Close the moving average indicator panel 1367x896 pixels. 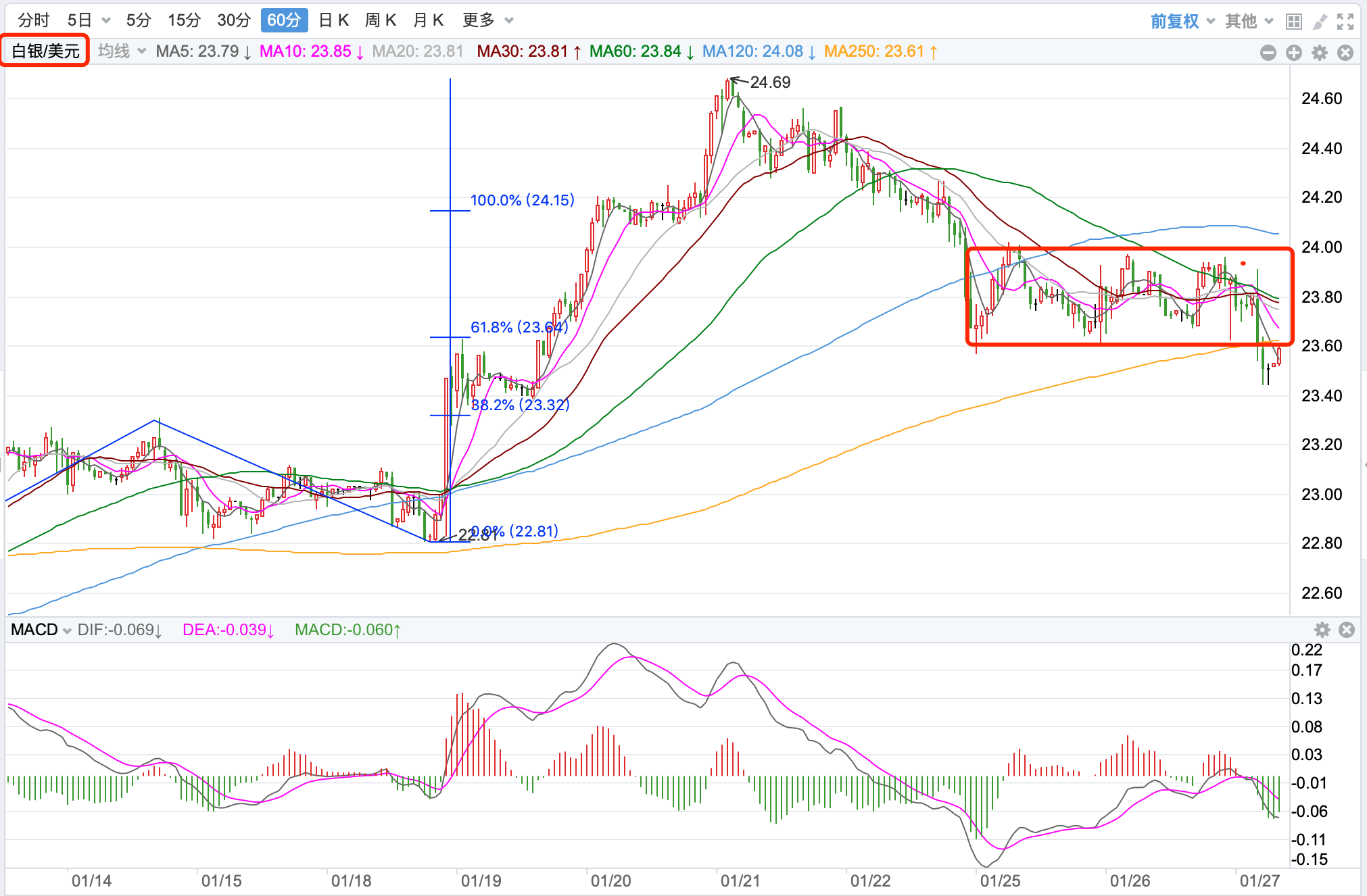[x=1345, y=53]
